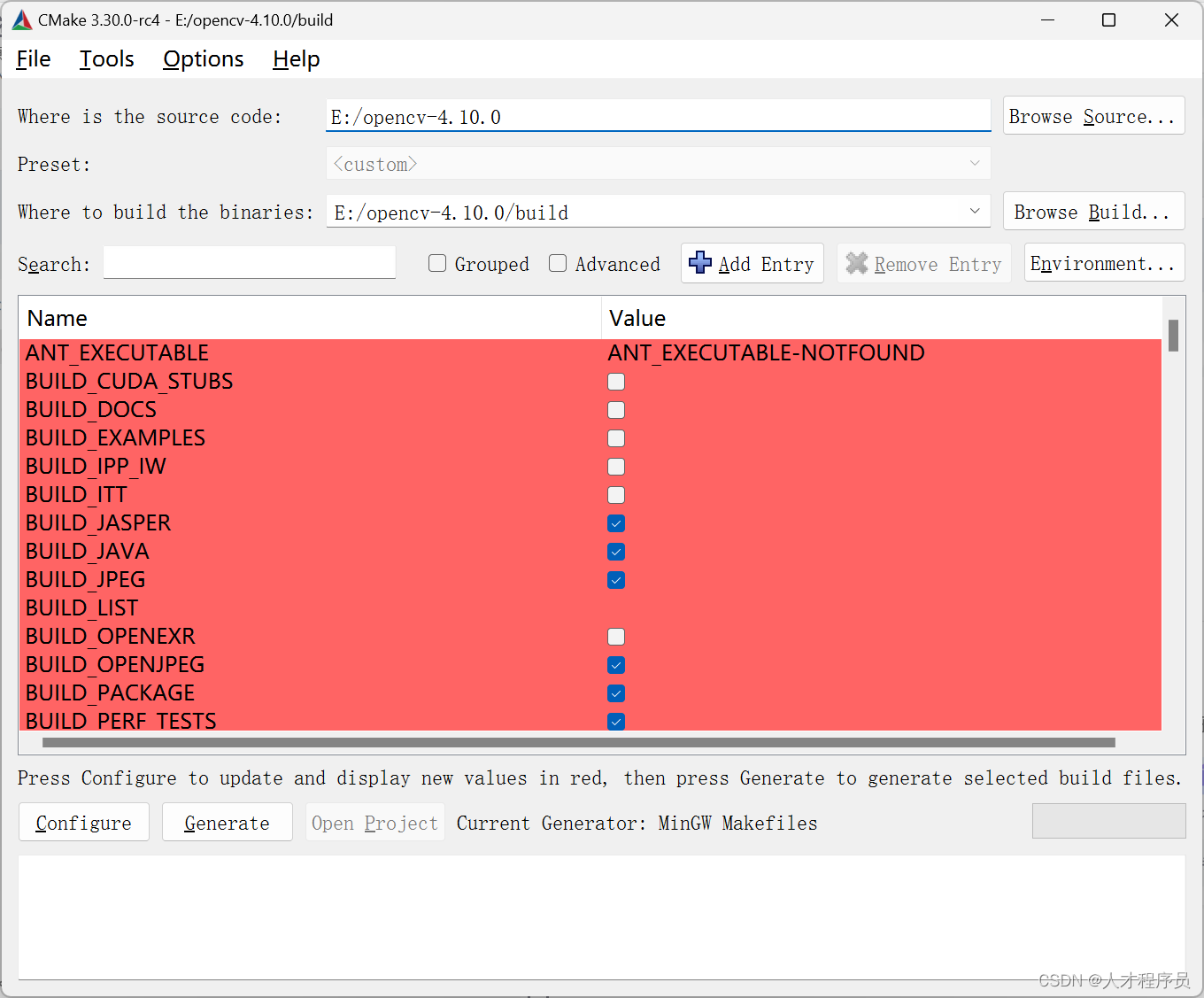This screenshot has height=998, width=1204.
Task: Enable the Advanced checkbox
Action: [x=558, y=263]
